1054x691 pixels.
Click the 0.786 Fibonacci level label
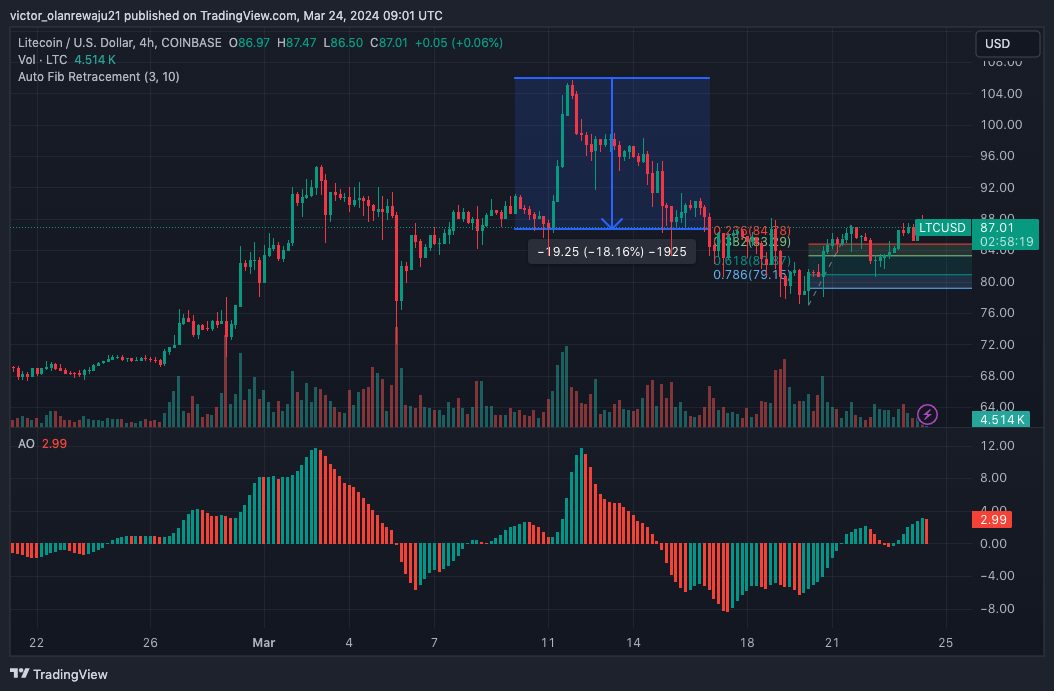tap(752, 274)
